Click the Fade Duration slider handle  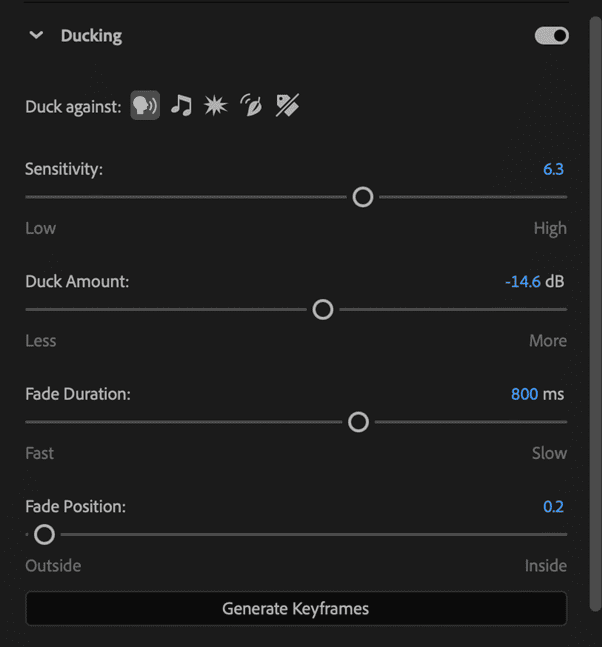[x=358, y=422]
